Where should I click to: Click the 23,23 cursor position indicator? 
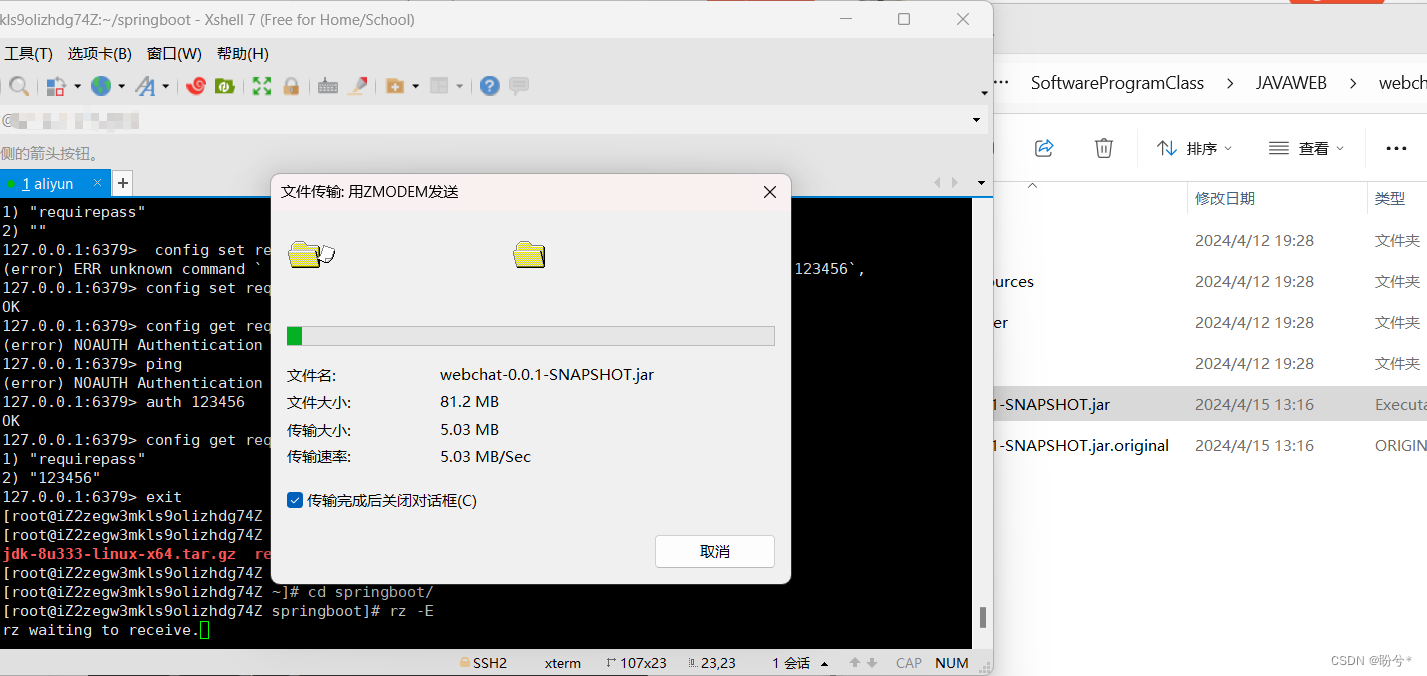[x=712, y=663]
